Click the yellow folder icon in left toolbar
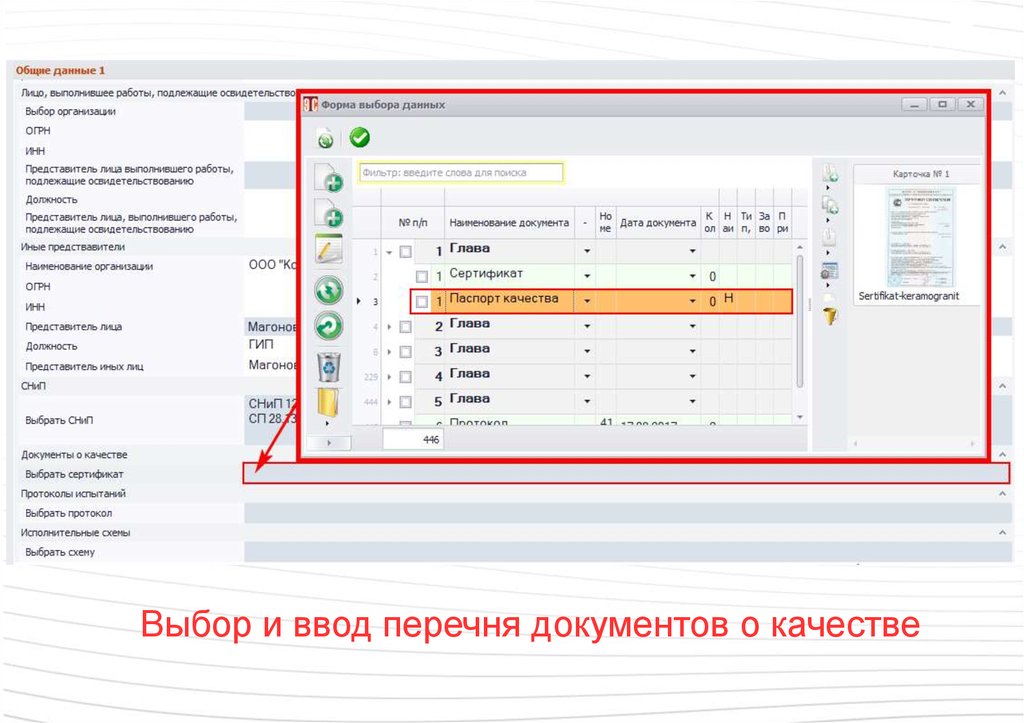This screenshot has width=1024, height=723. click(329, 405)
